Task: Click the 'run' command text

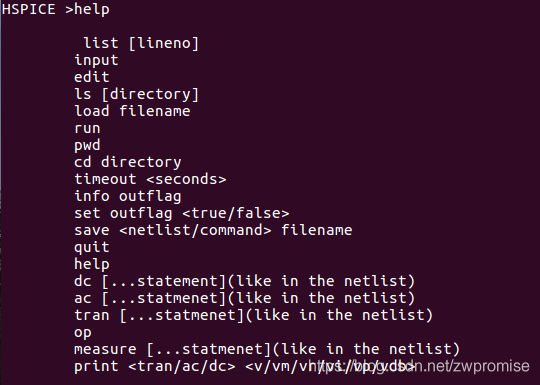Action: pos(87,128)
